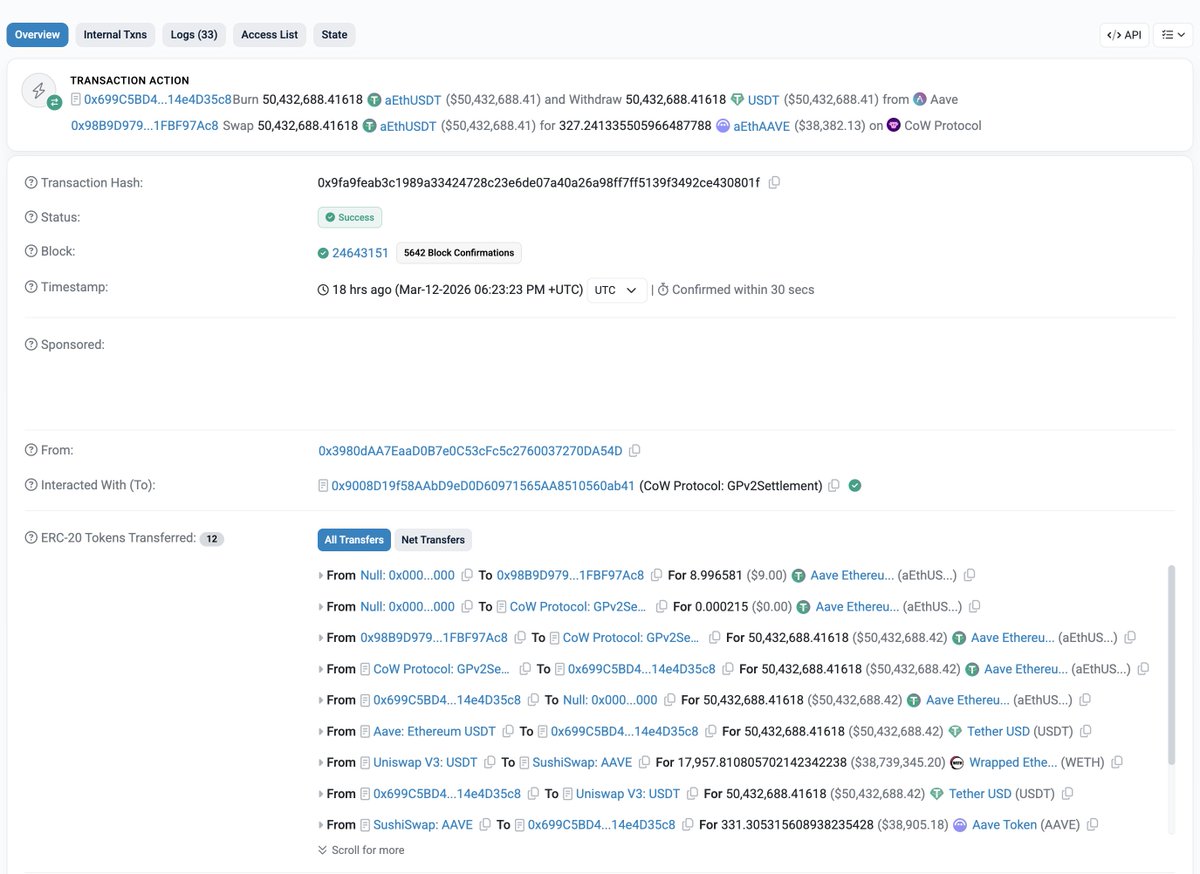Copy the From address with its copy icon

(x=636, y=450)
